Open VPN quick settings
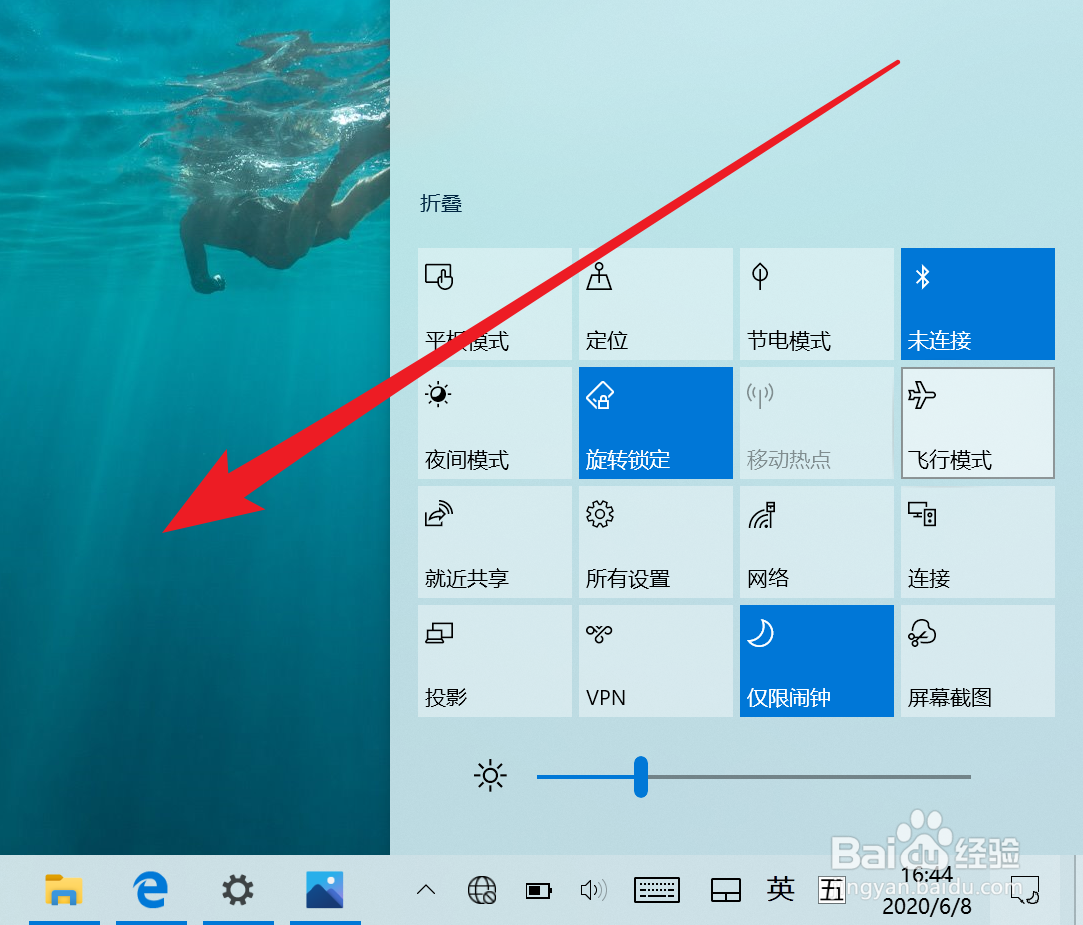The image size is (1083, 925). click(x=655, y=660)
